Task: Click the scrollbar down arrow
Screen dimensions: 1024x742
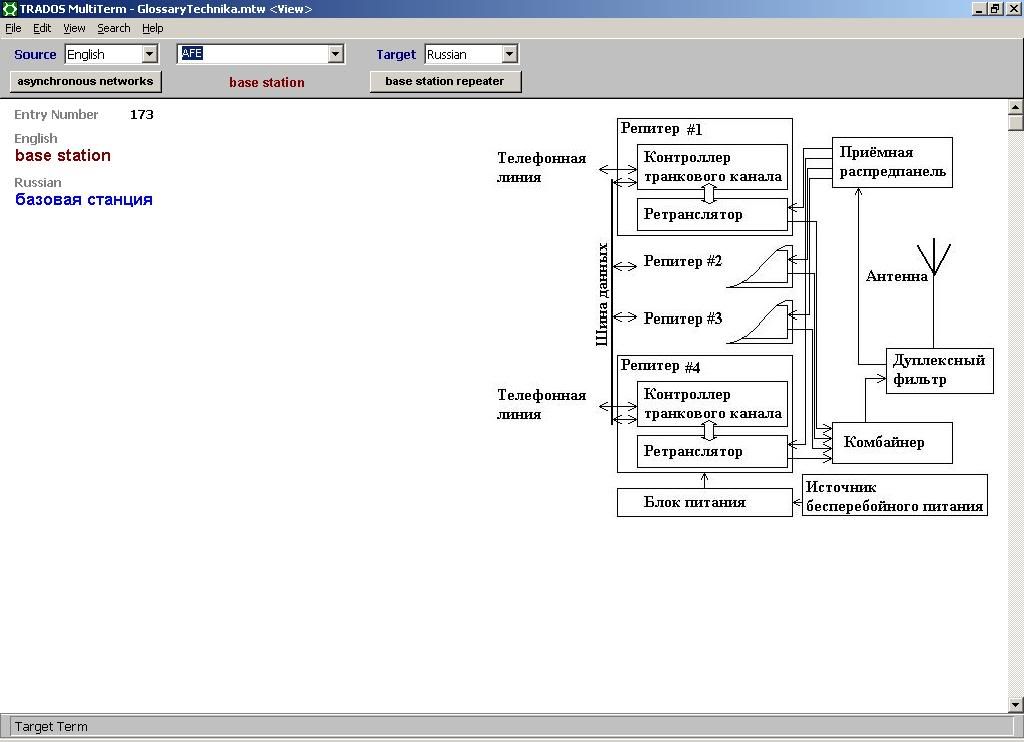Action: click(1016, 705)
